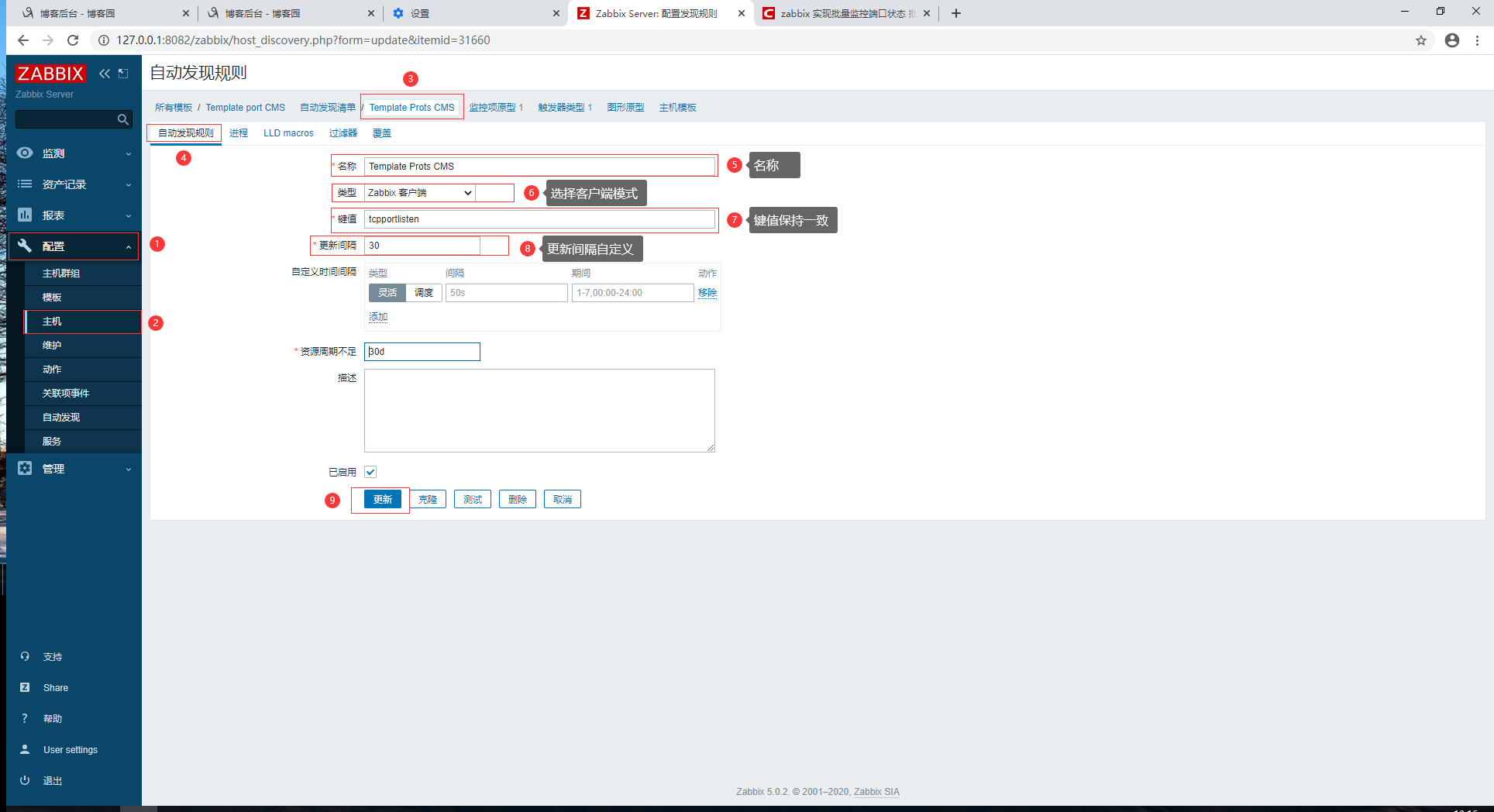
Task: Click the User settings person icon
Action: (25, 749)
